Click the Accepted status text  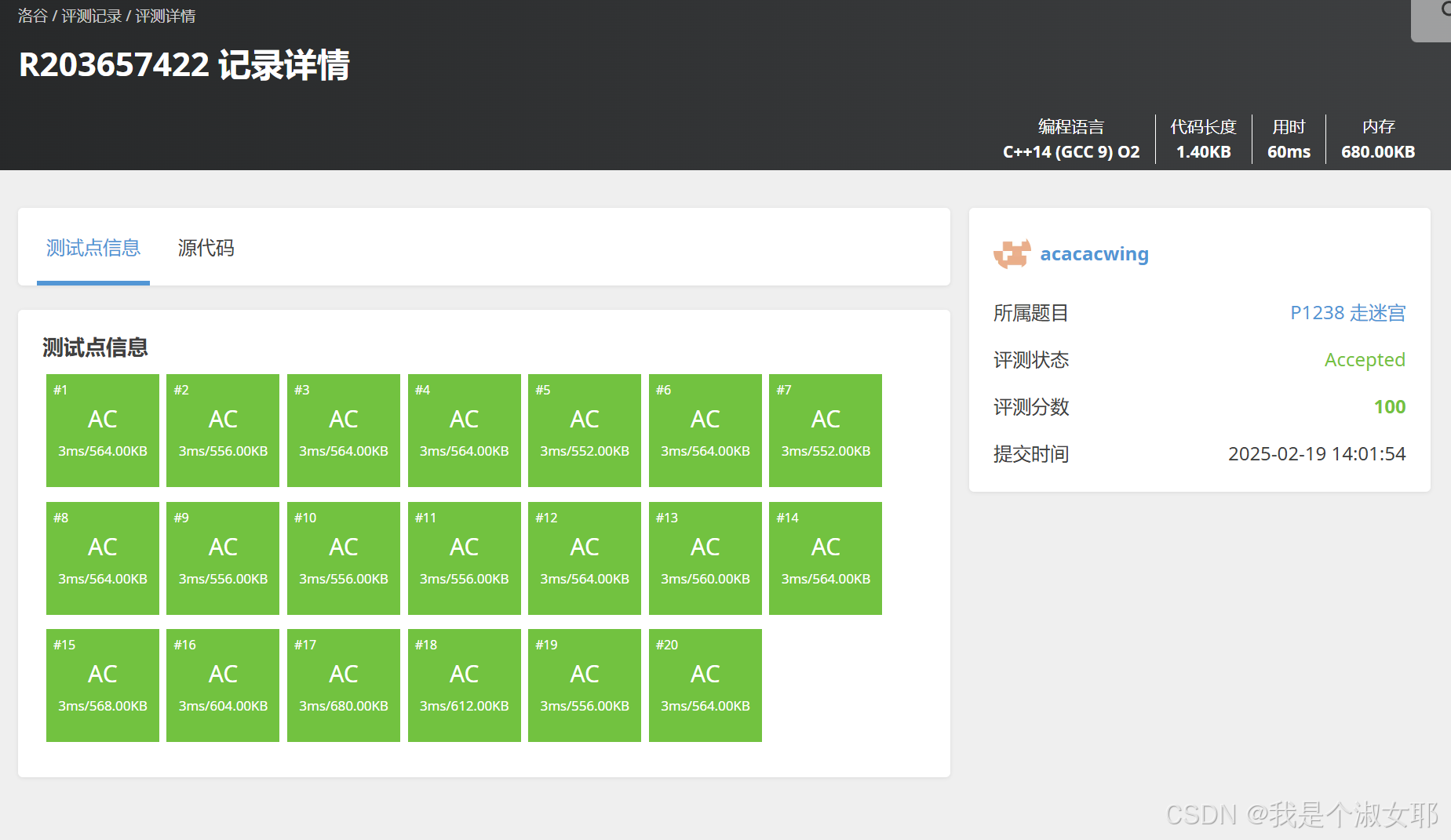[1365, 359]
